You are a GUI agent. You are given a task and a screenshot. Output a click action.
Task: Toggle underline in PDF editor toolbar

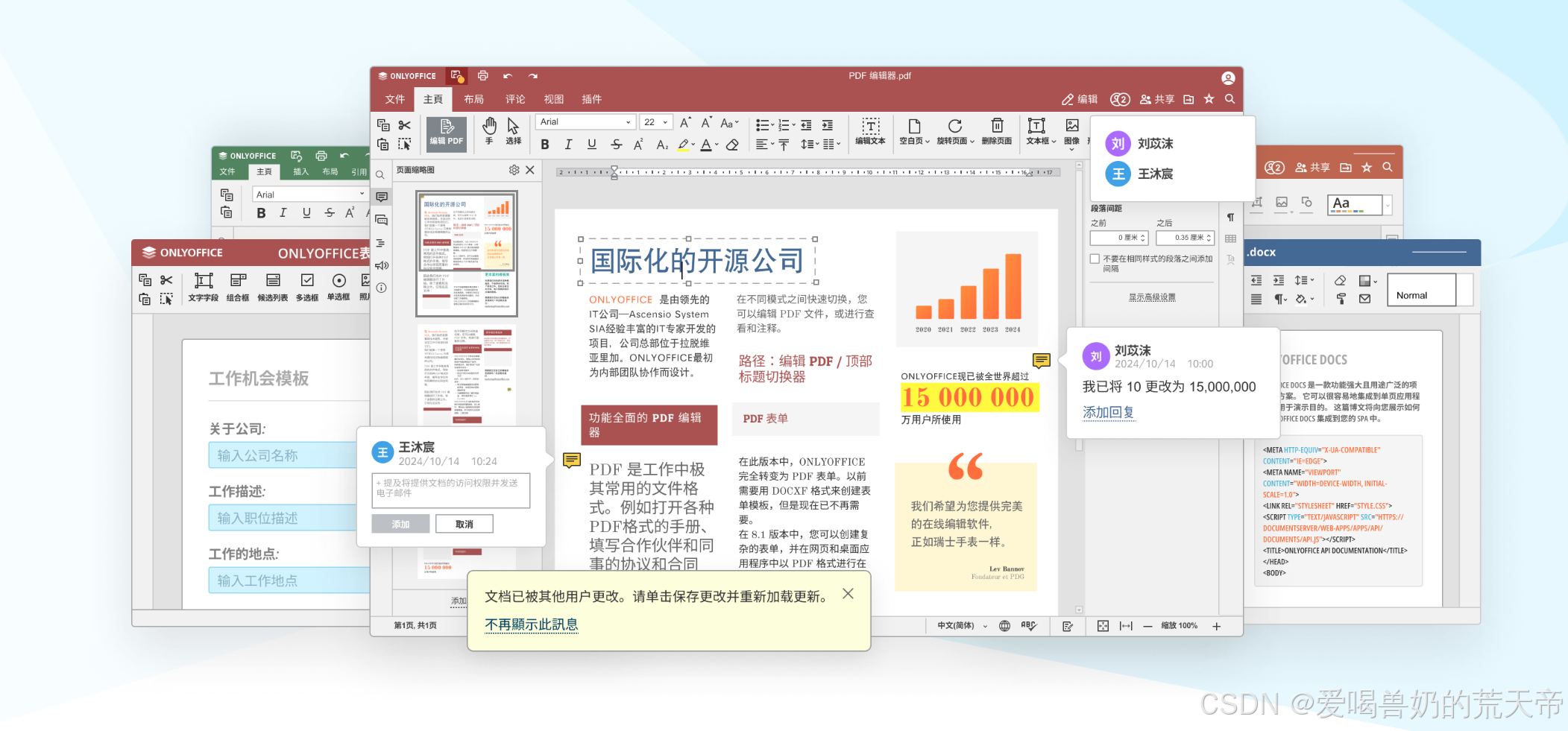(592, 145)
